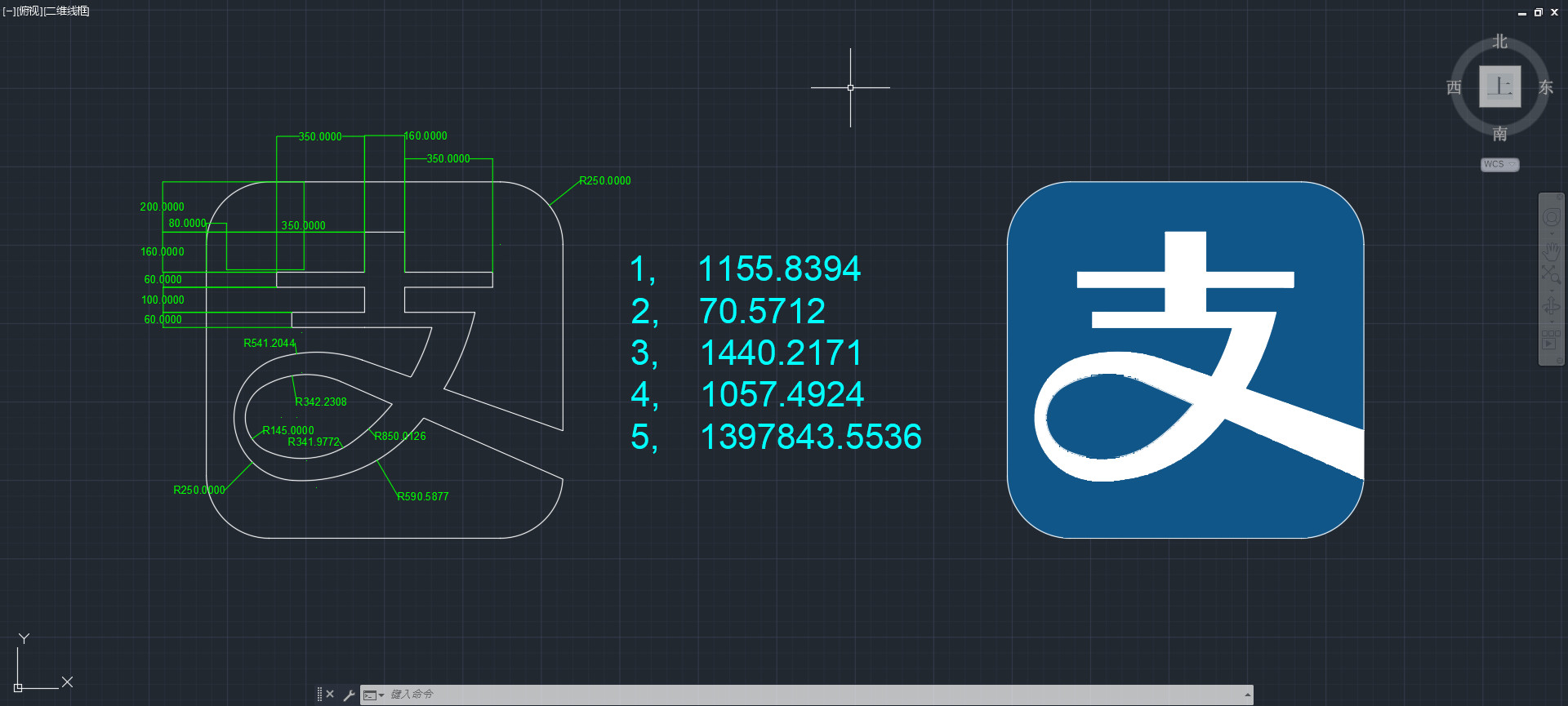Viewport: 1568px width, 706px height.
Task: Select the answer text 1440.2171
Action: point(782,353)
